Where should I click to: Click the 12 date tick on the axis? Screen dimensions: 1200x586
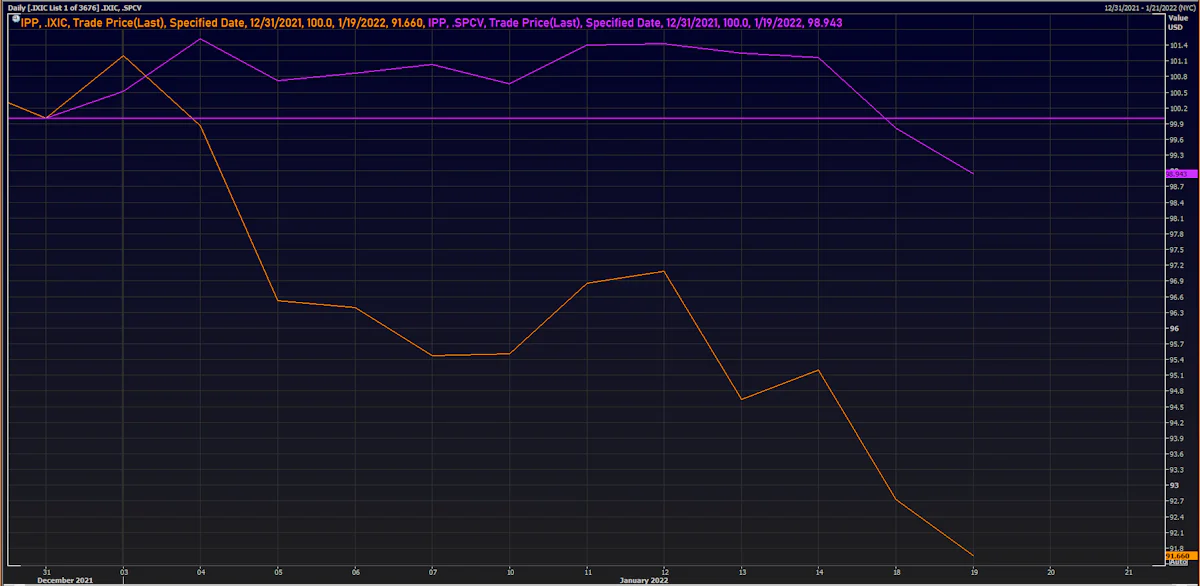coord(664,571)
